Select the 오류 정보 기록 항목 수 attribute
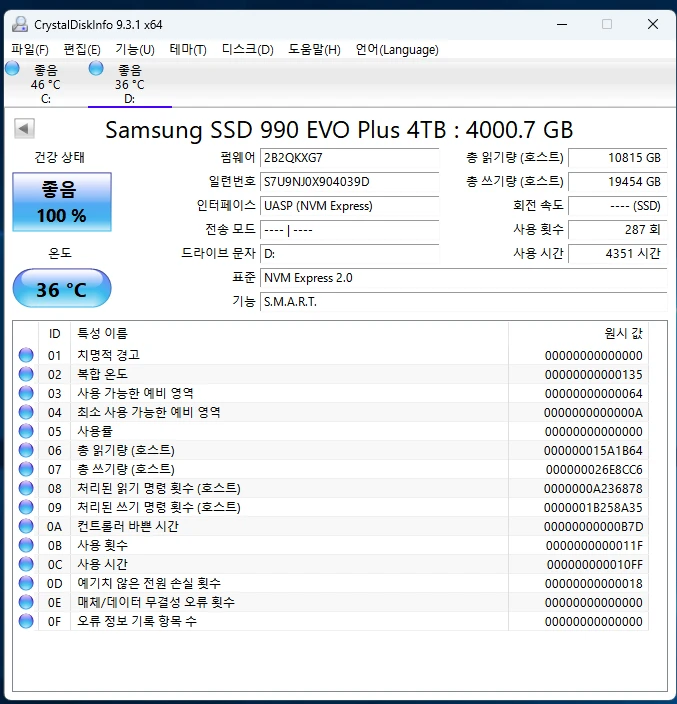Image resolution: width=677 pixels, height=704 pixels. click(x=137, y=621)
